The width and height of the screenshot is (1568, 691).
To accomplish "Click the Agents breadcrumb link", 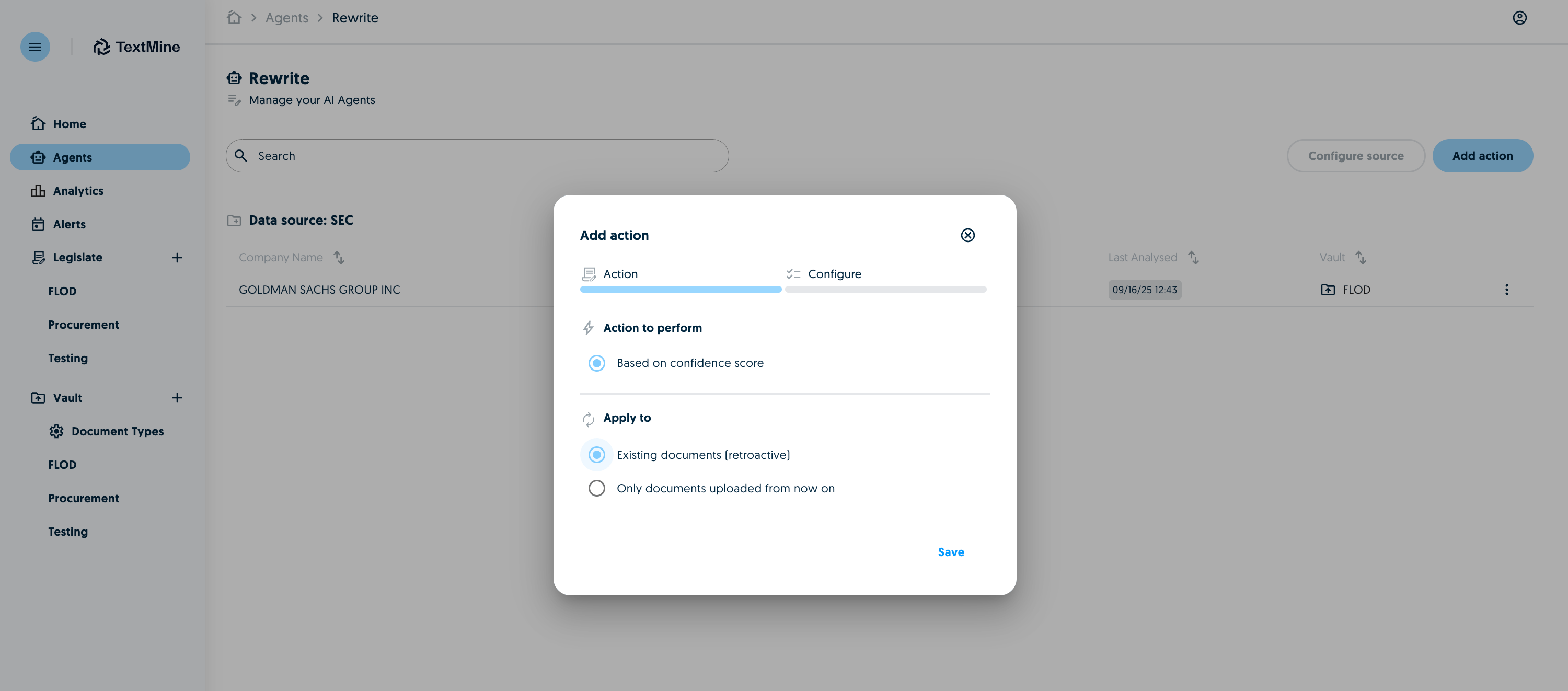I will pyautogui.click(x=287, y=18).
